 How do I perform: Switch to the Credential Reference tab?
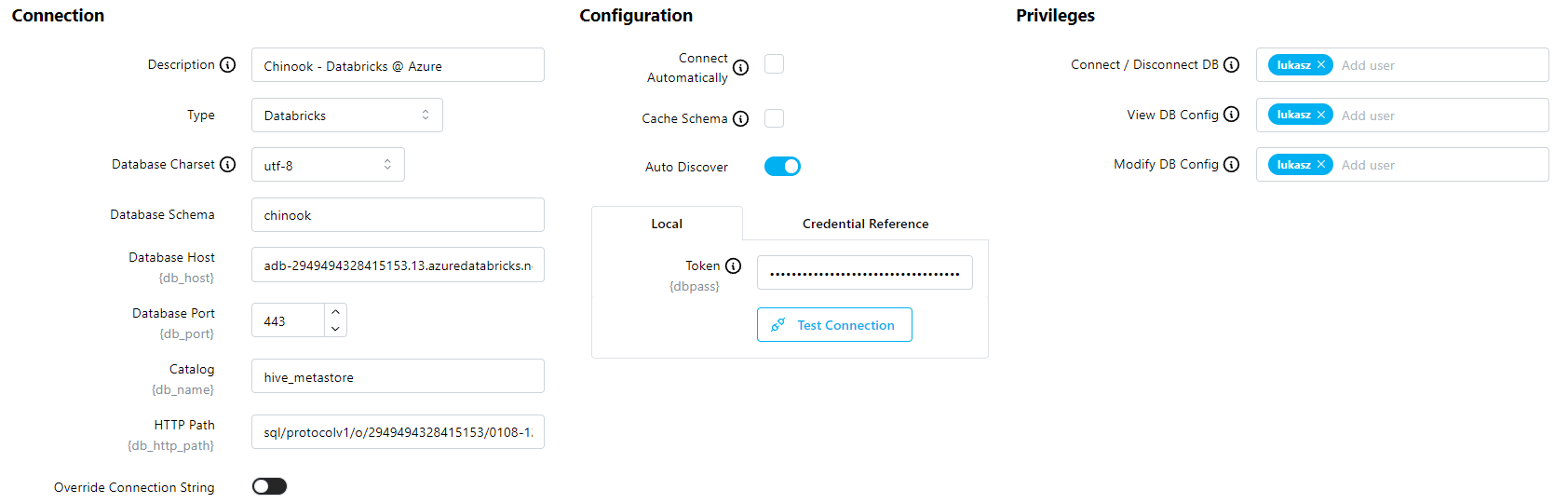coord(865,224)
